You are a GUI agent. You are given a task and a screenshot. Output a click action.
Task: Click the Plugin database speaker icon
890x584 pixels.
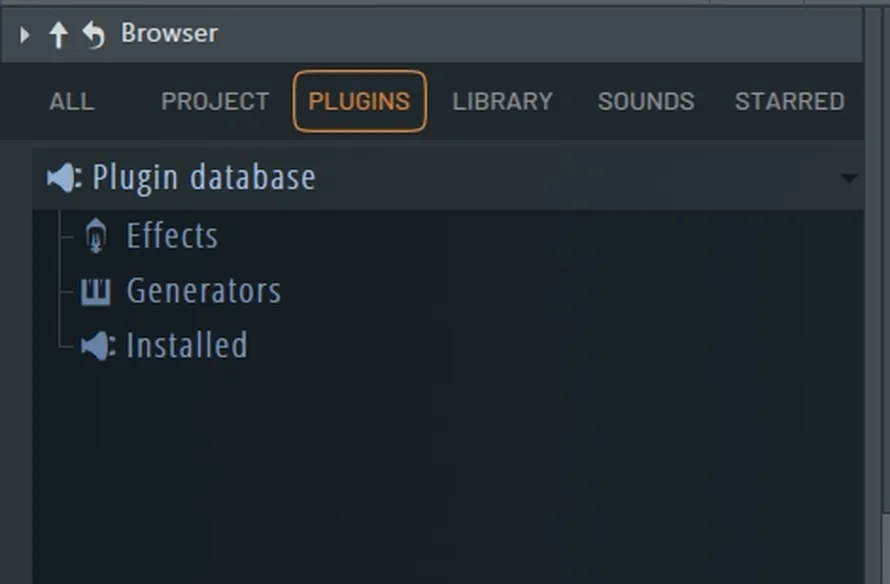click(x=64, y=178)
